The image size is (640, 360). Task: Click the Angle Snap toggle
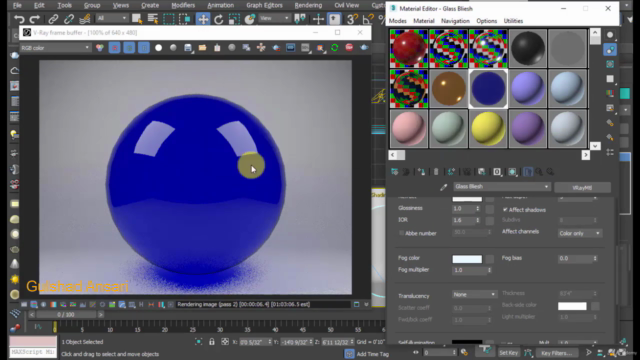[367, 19]
